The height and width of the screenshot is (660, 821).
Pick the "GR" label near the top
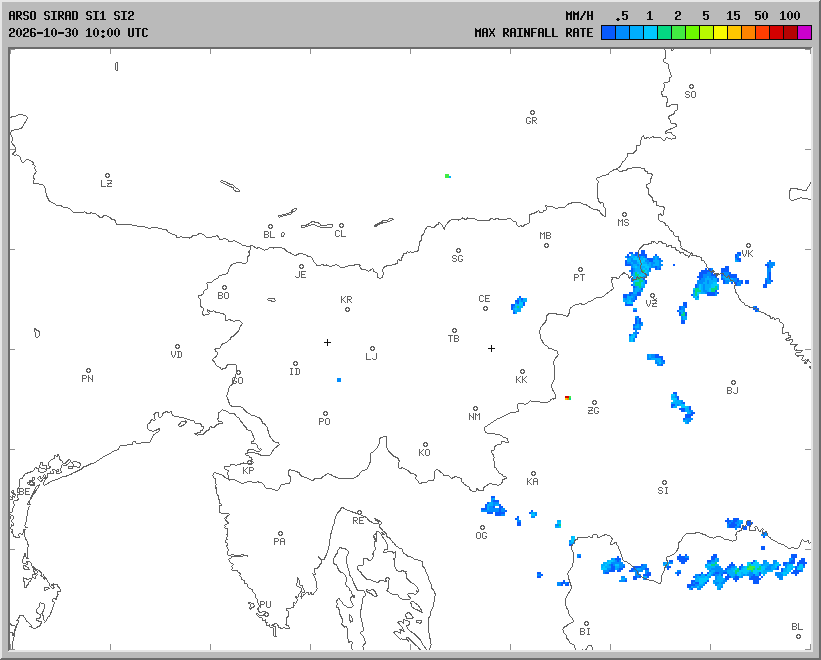pyautogui.click(x=531, y=120)
